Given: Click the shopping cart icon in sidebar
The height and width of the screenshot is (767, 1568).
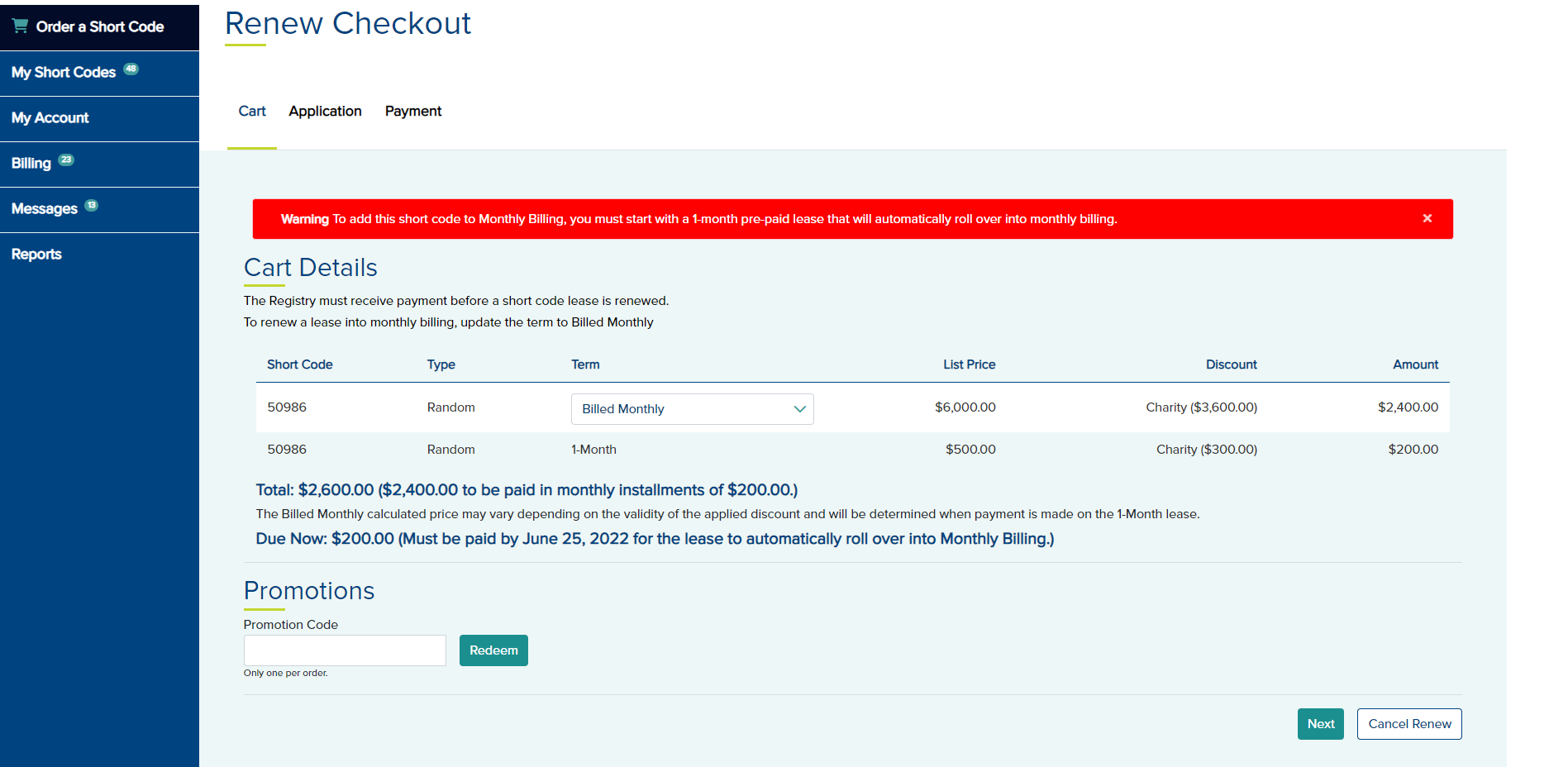Looking at the screenshot, I should [x=20, y=26].
